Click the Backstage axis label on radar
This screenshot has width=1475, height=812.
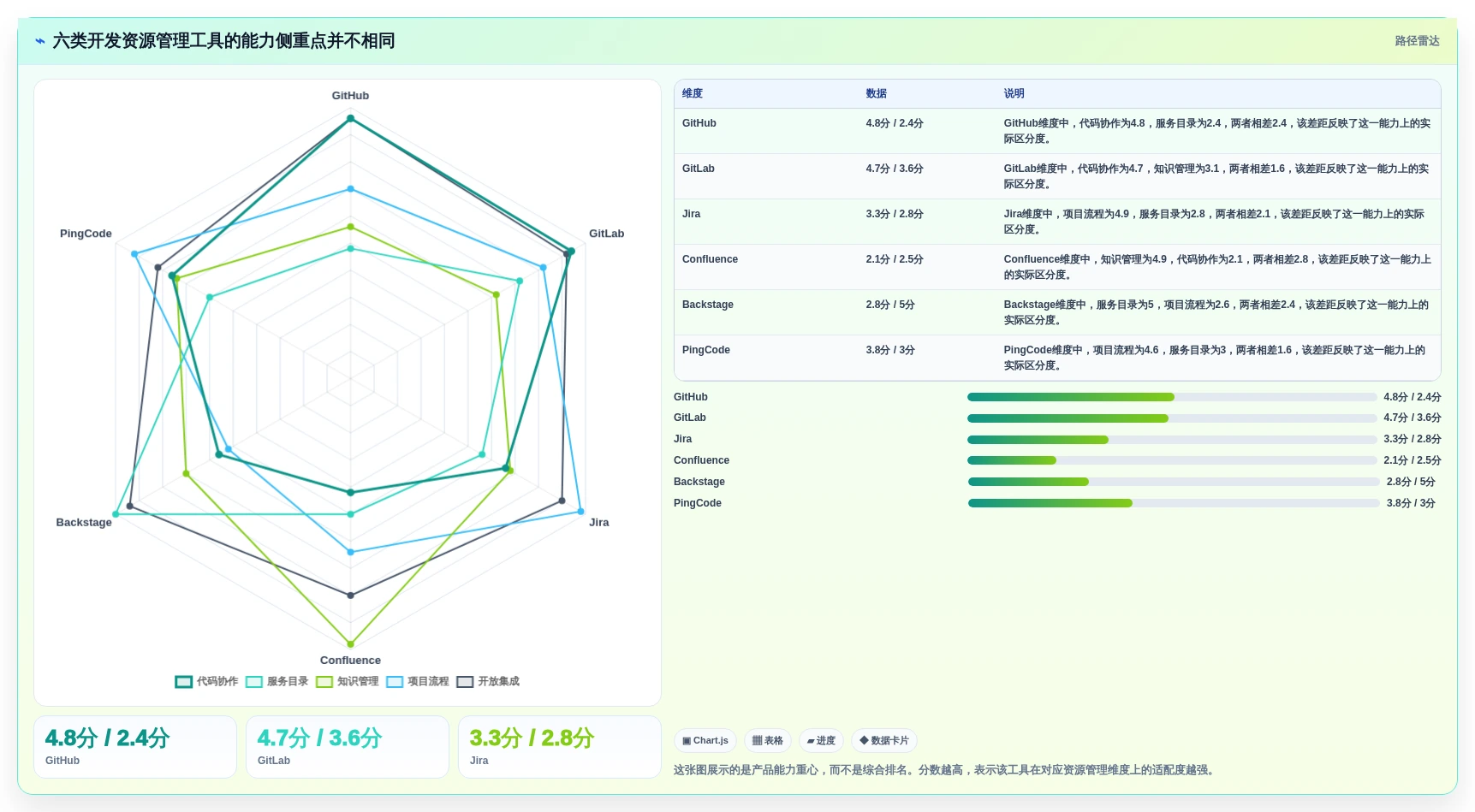tap(84, 523)
